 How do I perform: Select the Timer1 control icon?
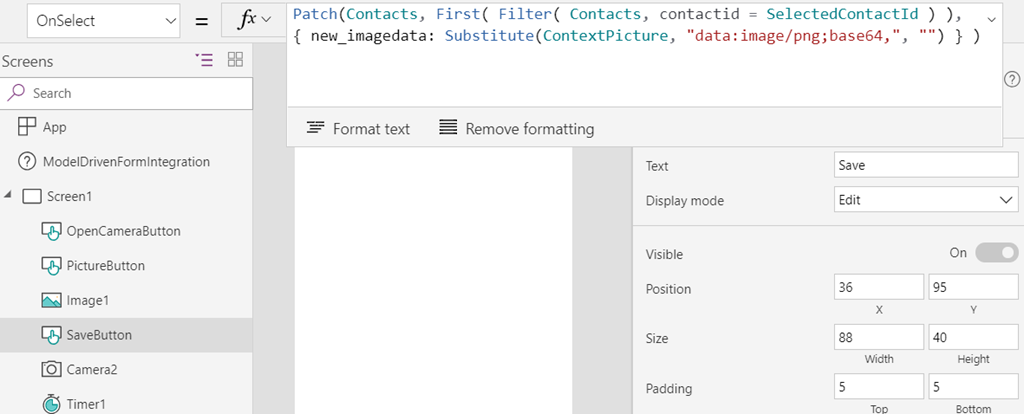pyautogui.click(x=51, y=404)
